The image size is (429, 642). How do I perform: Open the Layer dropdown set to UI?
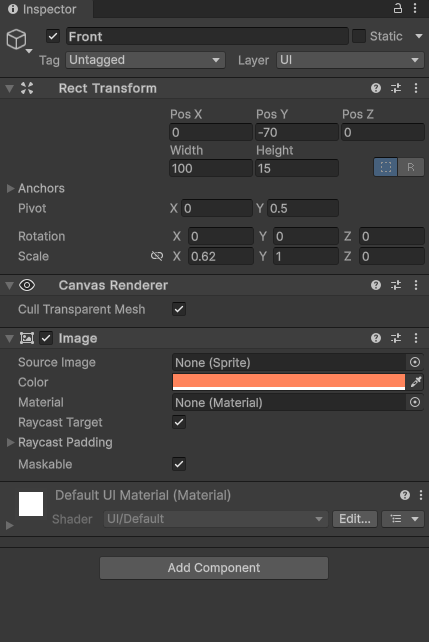[x=350, y=60]
